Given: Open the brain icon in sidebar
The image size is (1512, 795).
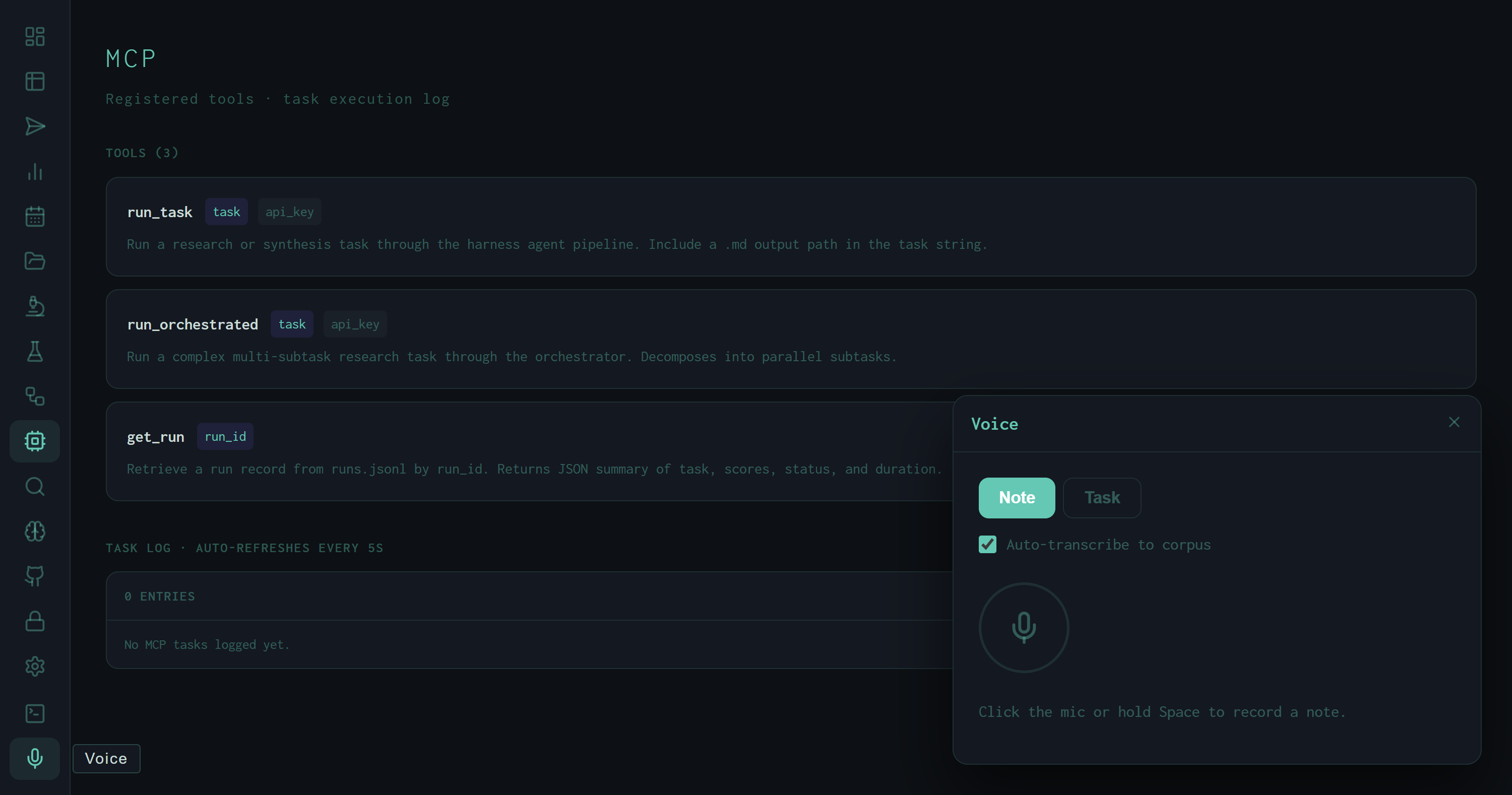Looking at the screenshot, I should (x=35, y=531).
